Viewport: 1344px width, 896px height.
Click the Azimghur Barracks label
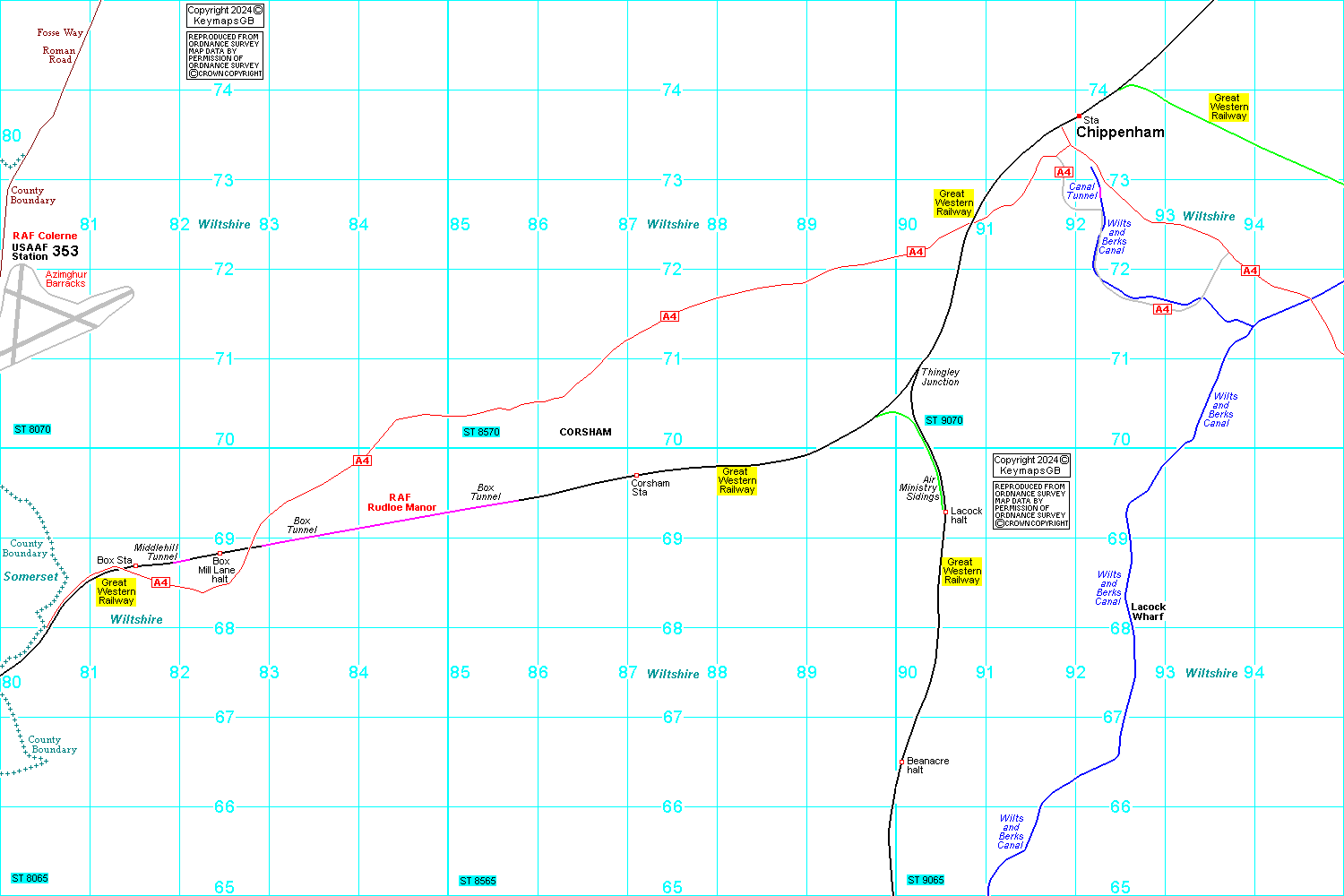66,279
